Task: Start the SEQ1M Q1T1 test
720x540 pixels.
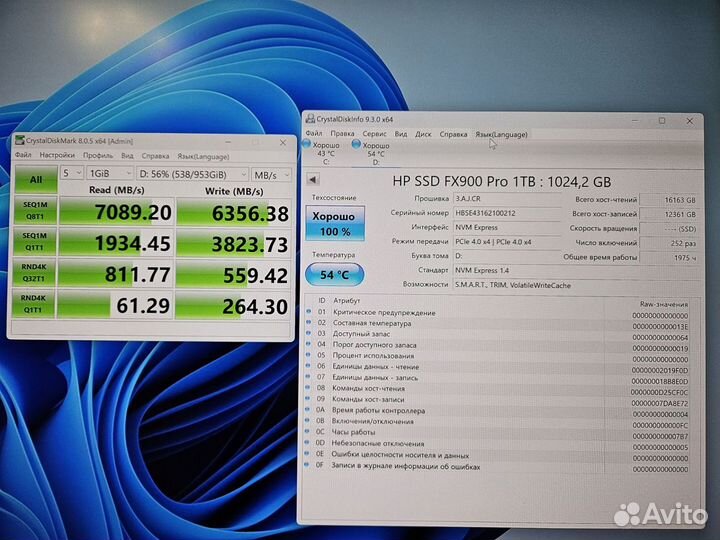Action: 35,242
